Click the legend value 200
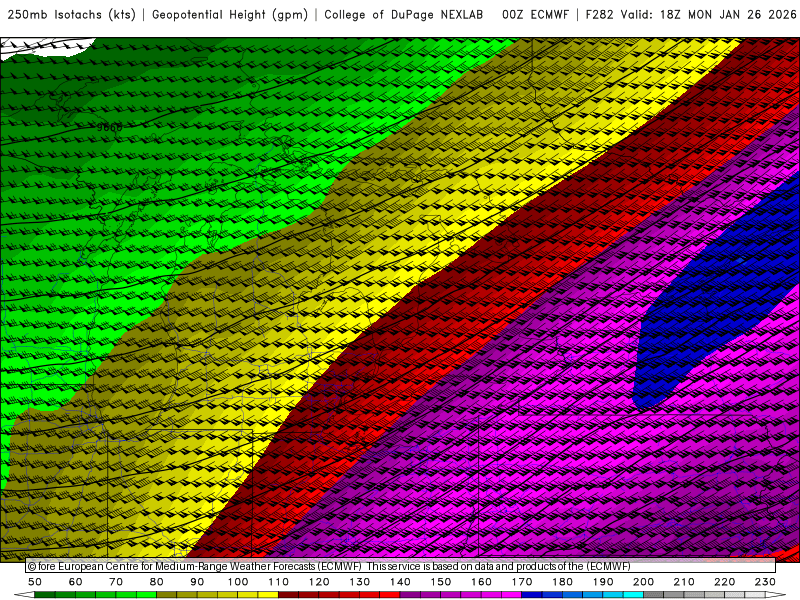Viewport: 800px width, 600px height. pos(643,582)
